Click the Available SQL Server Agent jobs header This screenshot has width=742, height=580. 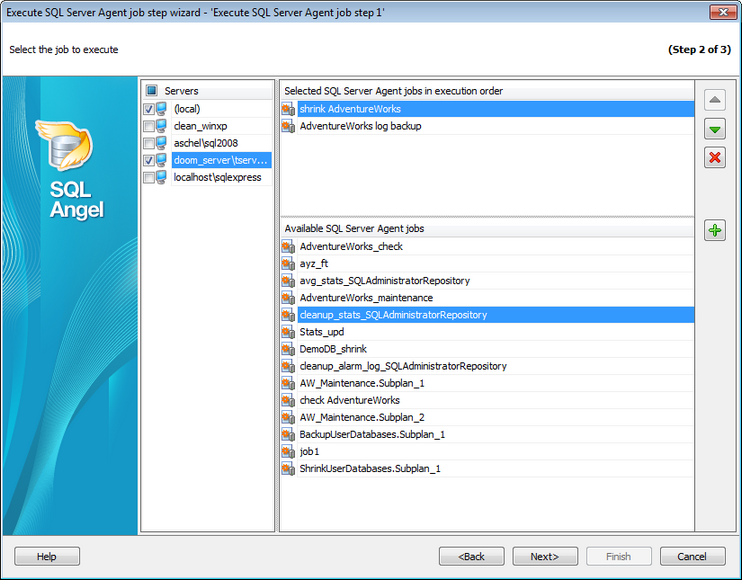pyautogui.click(x=487, y=228)
